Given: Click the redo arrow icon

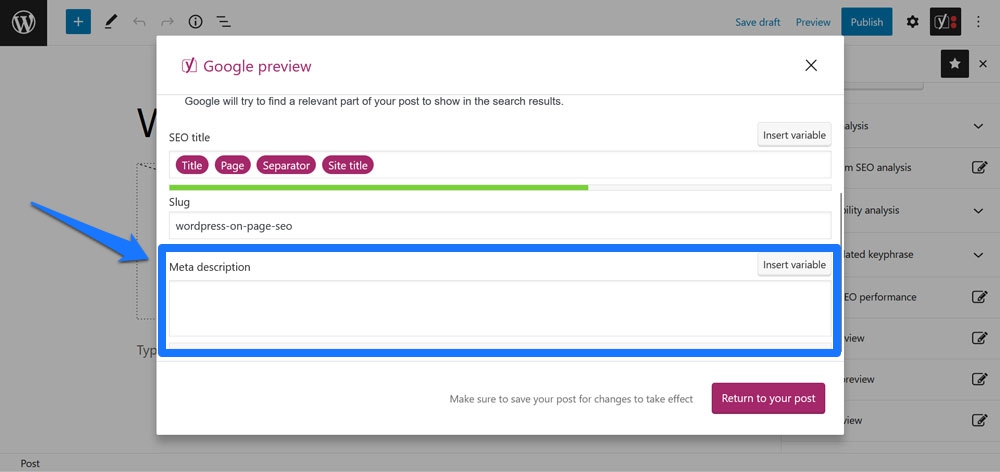Looking at the screenshot, I should click(x=167, y=22).
